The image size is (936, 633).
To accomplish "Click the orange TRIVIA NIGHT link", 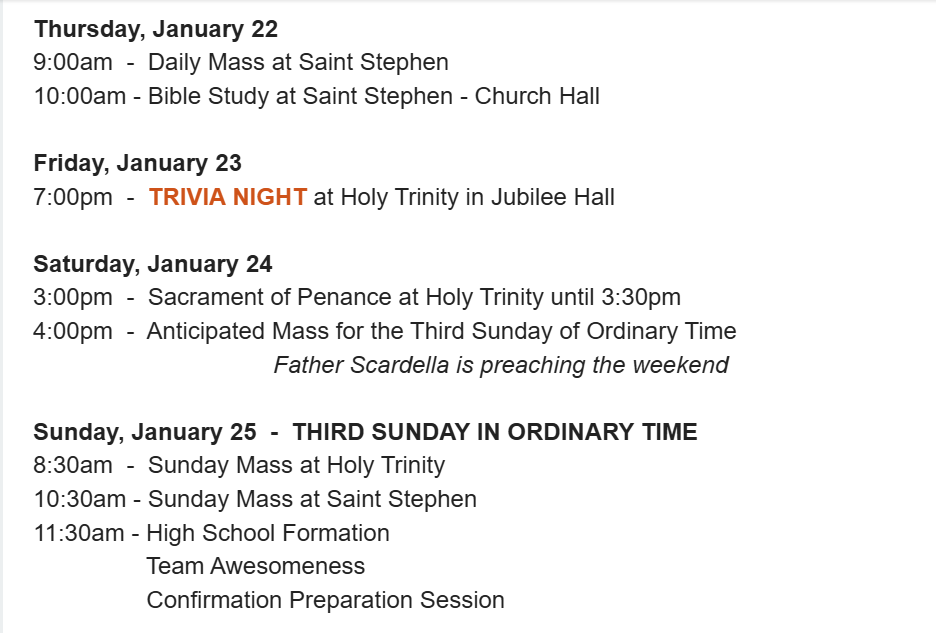I will [x=228, y=197].
